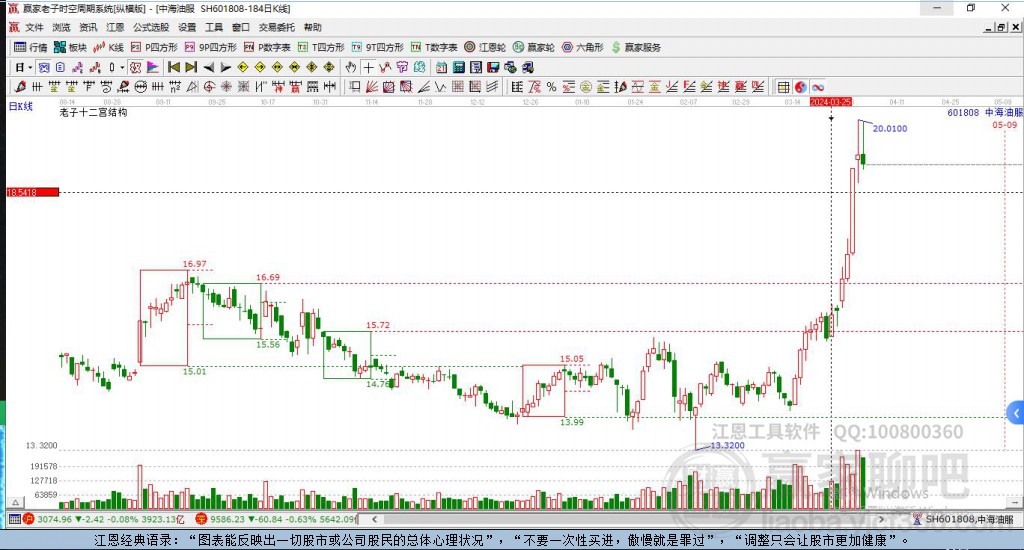Open the 工具 menu
The image size is (1024, 550).
[214, 27]
